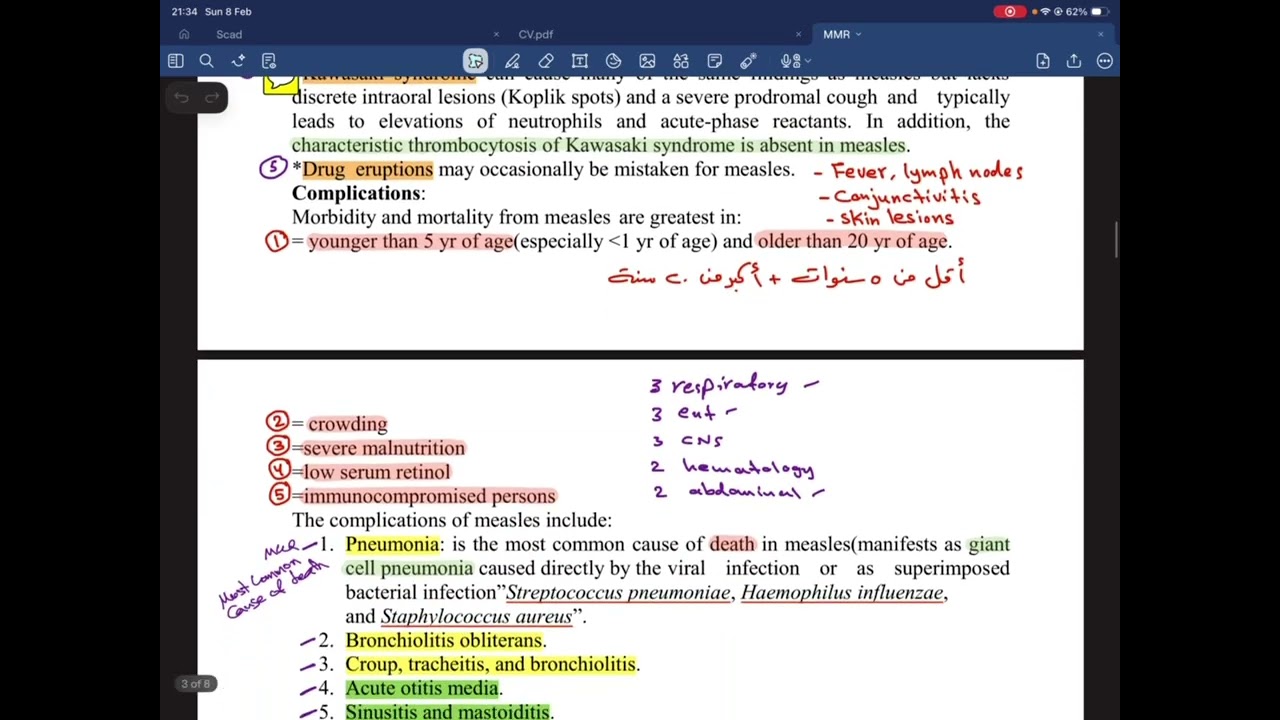Open the AI sparkle tool

(x=238, y=61)
